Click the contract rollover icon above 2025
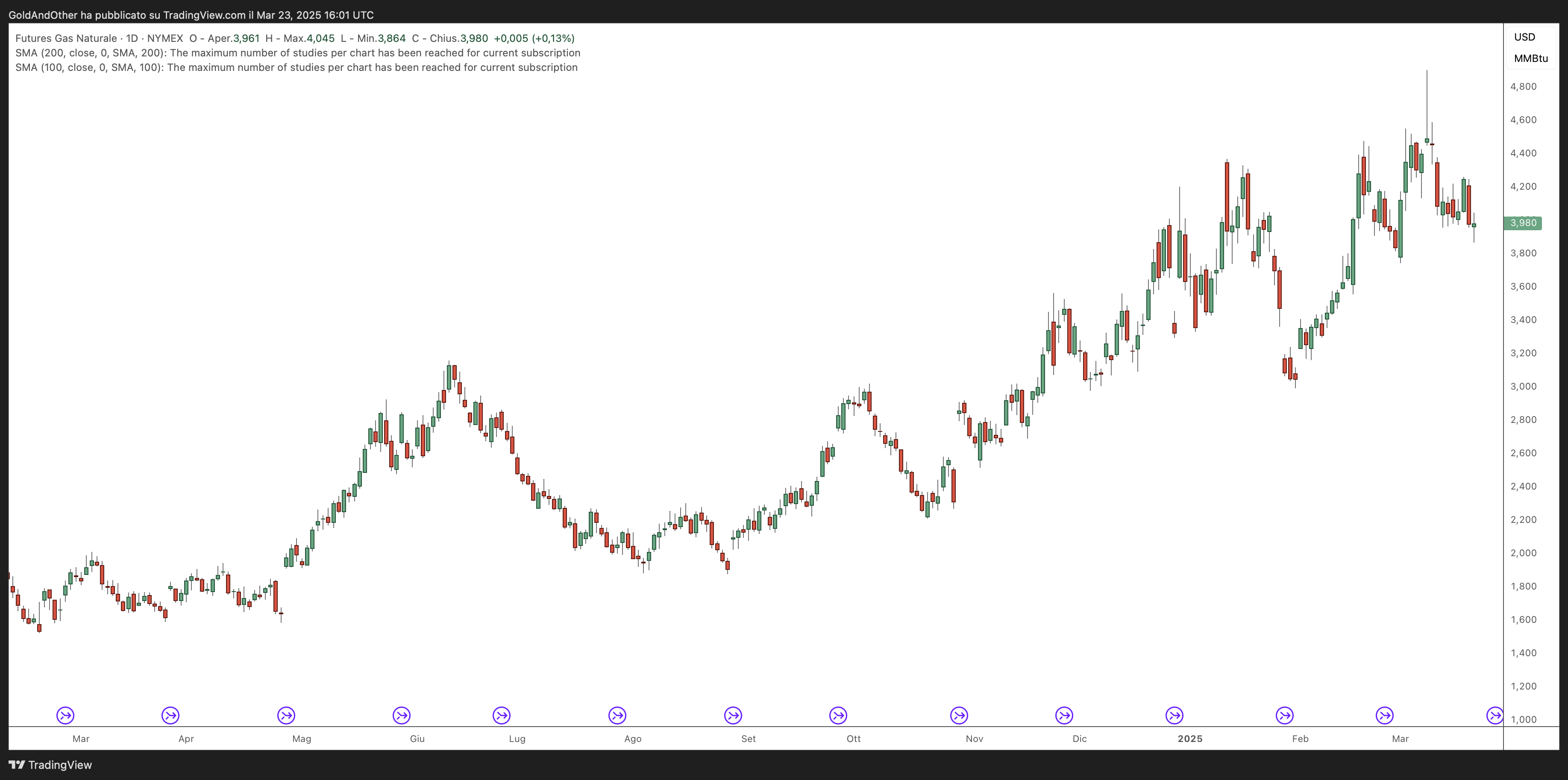 click(1175, 715)
